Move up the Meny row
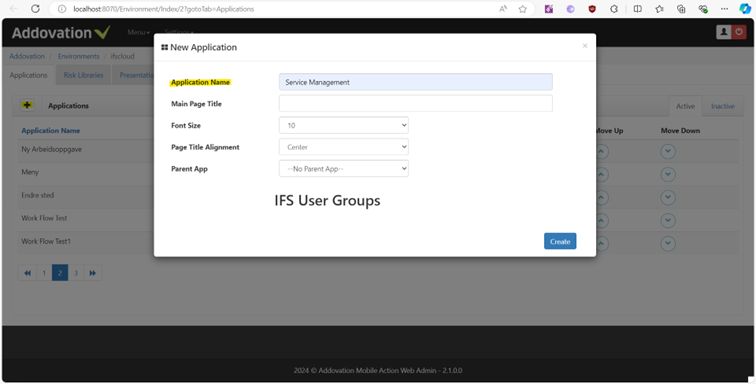Viewport: 756px width, 384px height. click(x=602, y=174)
